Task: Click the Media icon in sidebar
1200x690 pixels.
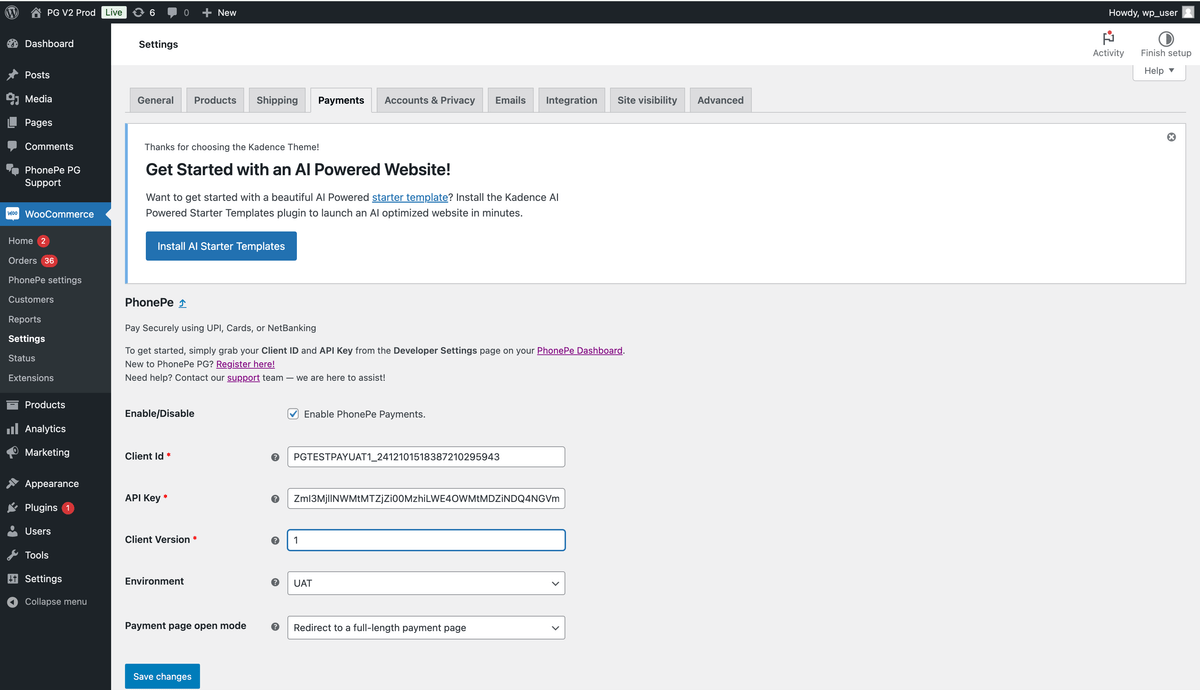Action: click(x=13, y=99)
